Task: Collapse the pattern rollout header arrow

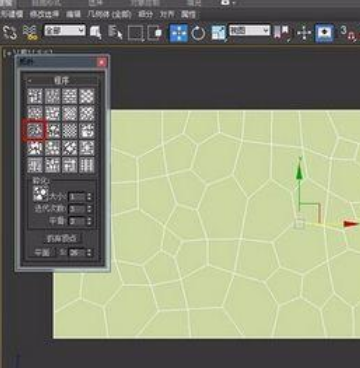Action: pyautogui.click(x=29, y=80)
